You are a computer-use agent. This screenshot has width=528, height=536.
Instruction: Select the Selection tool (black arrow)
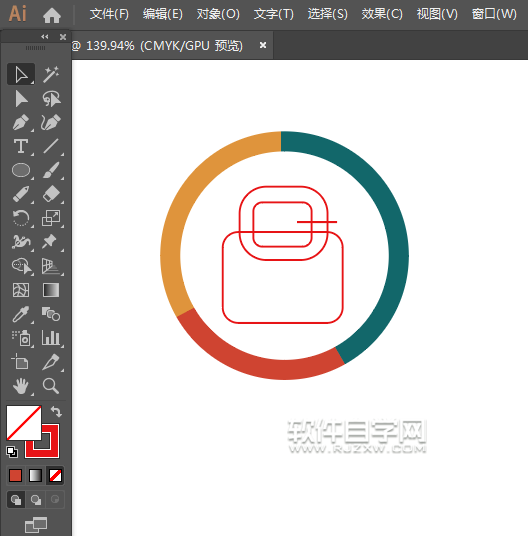(21, 74)
